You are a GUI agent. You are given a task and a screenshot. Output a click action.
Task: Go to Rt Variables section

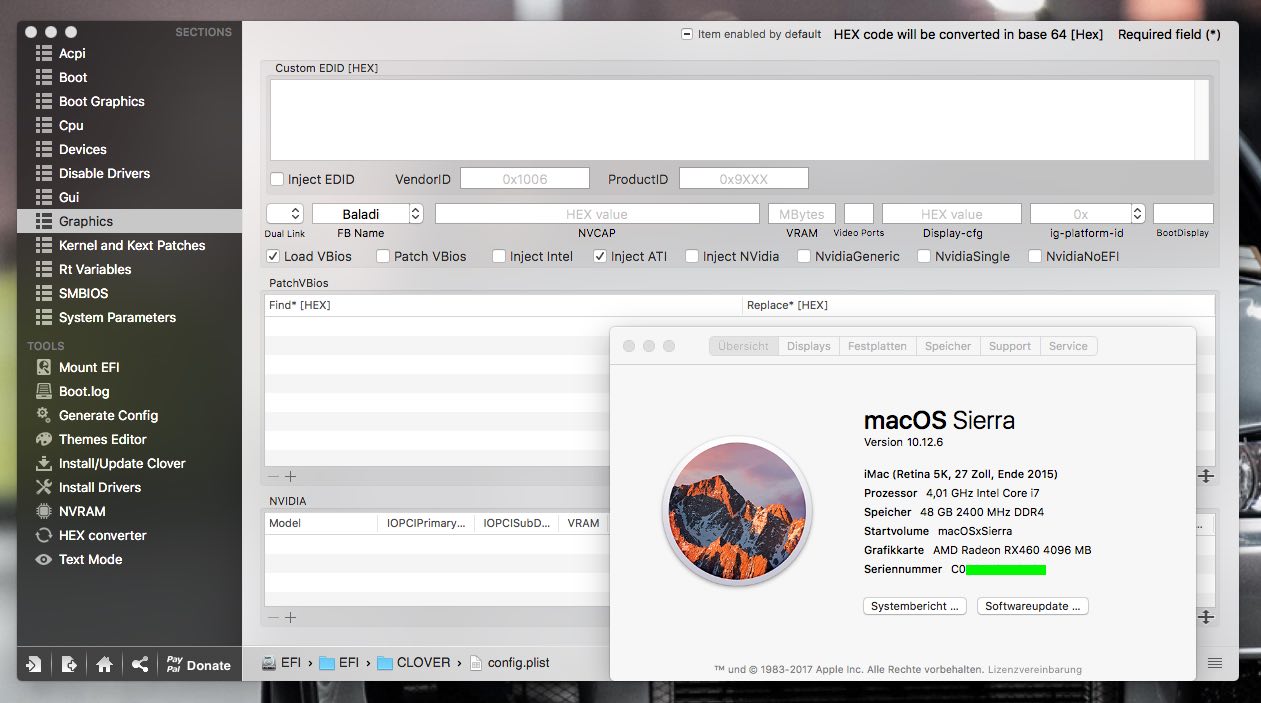(129, 269)
